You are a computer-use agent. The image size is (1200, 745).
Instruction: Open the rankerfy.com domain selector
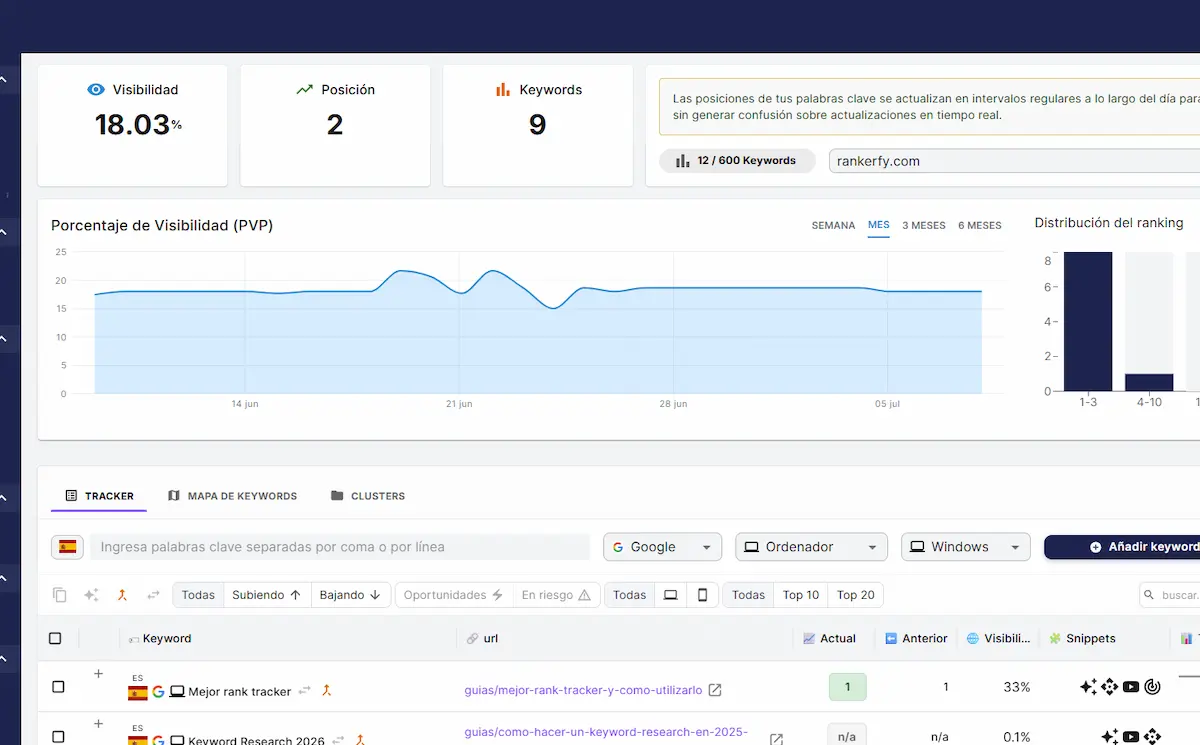[1014, 161]
